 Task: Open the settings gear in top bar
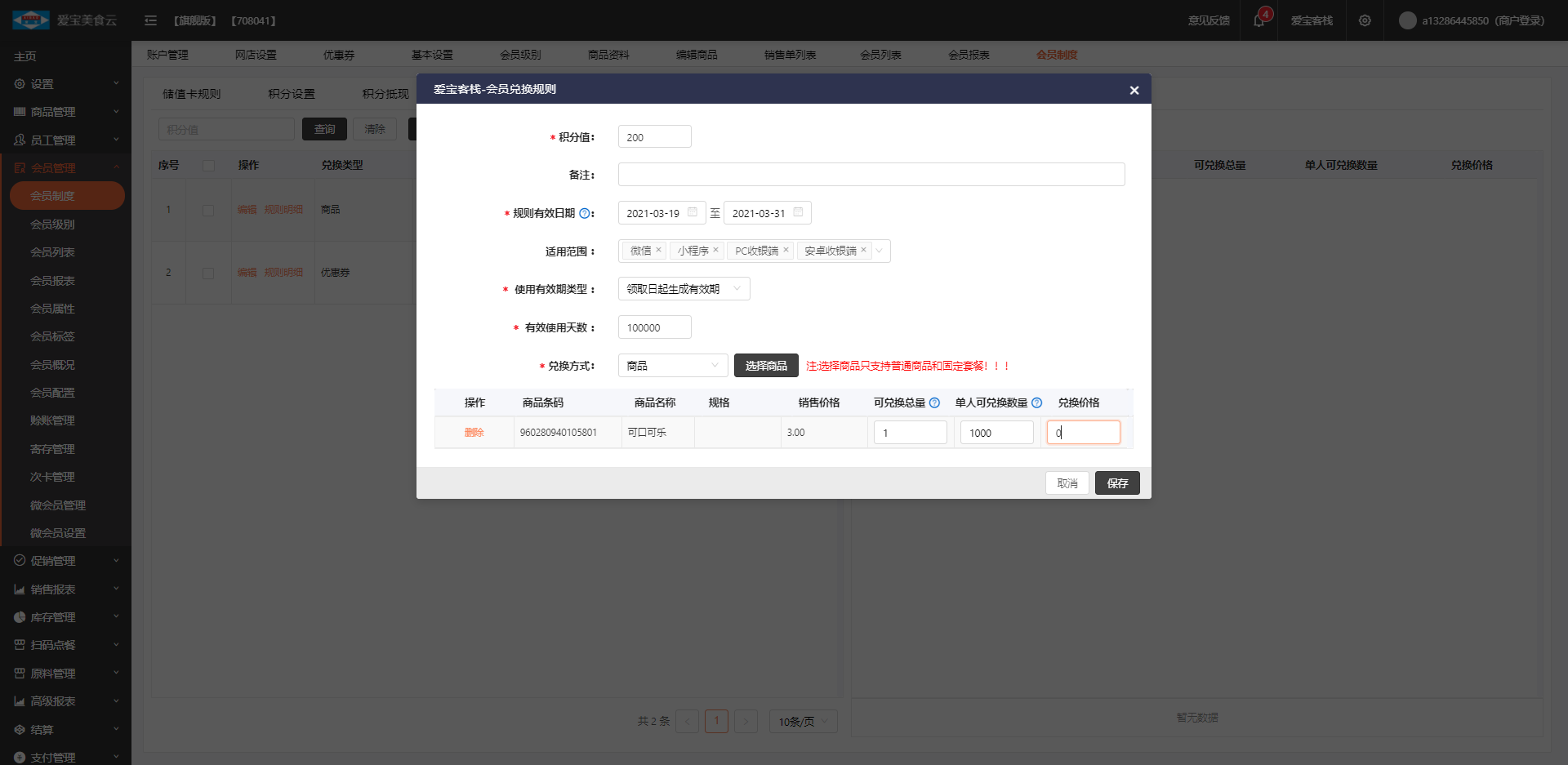tap(1365, 20)
